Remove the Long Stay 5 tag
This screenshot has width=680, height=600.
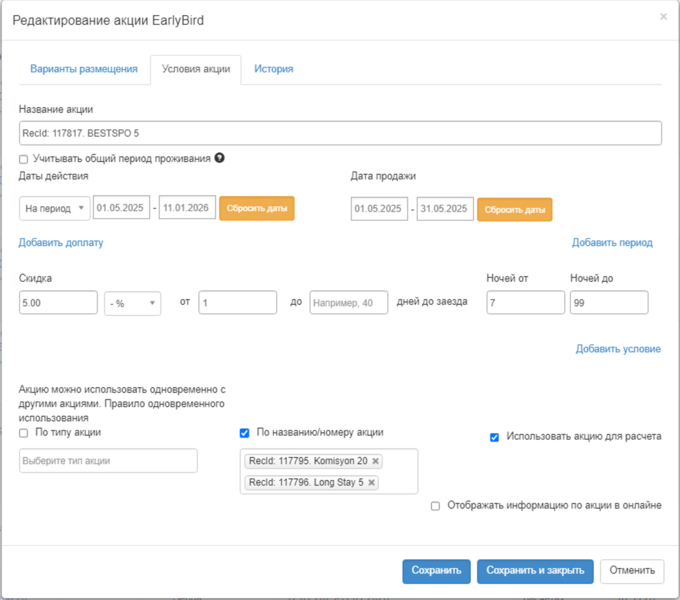coord(372,482)
